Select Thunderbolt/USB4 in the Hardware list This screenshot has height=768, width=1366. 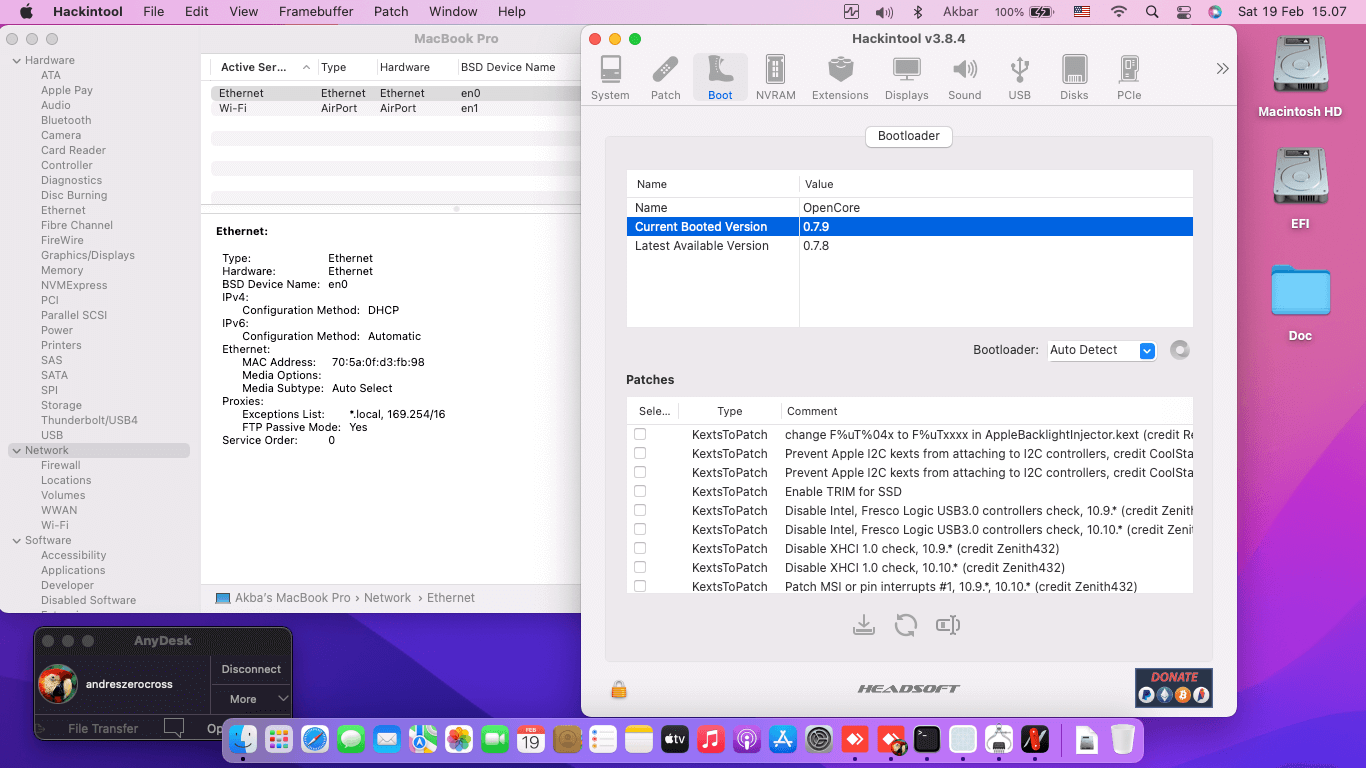coord(89,420)
